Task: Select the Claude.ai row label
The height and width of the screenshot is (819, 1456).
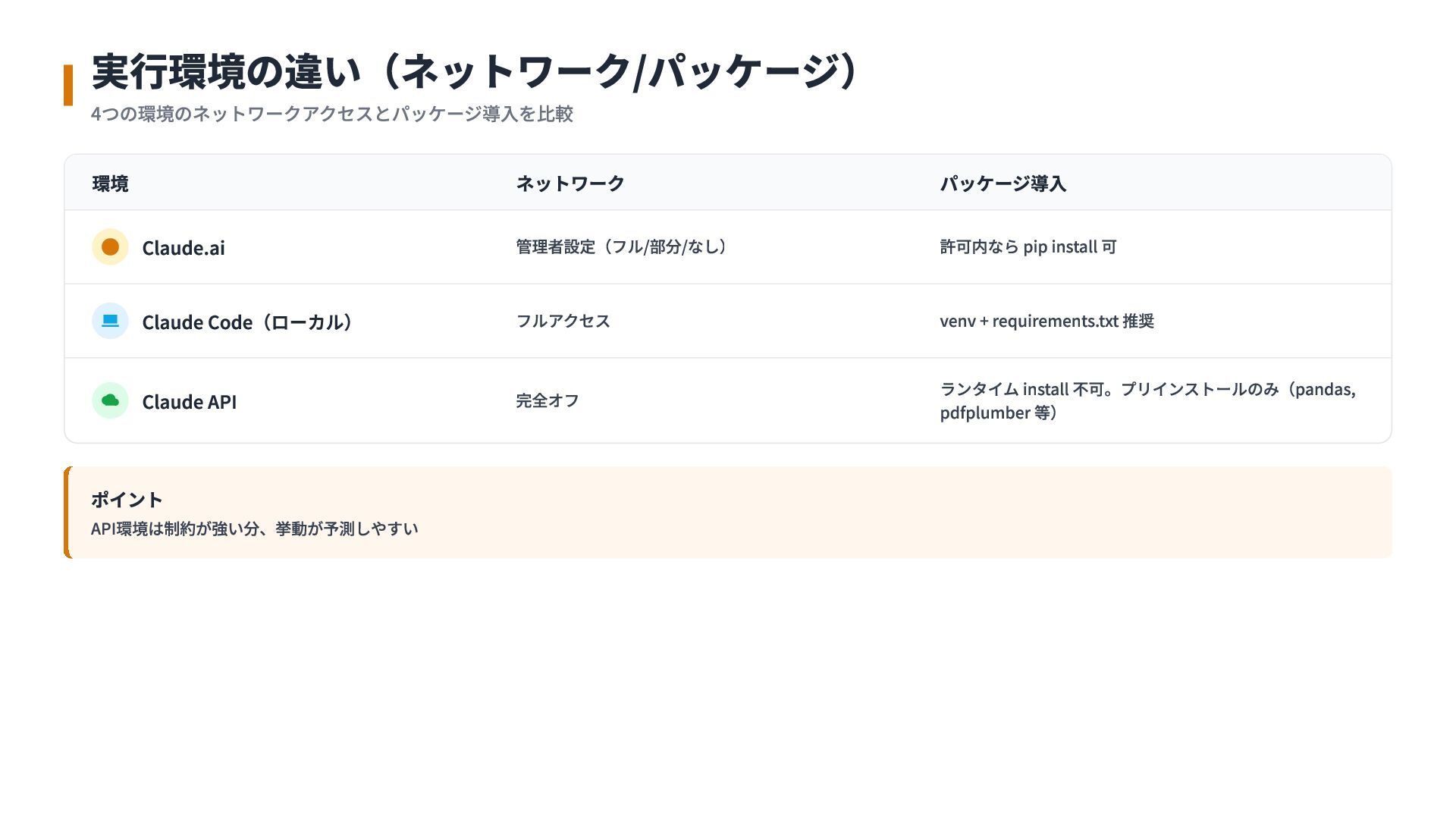Action: tap(184, 248)
